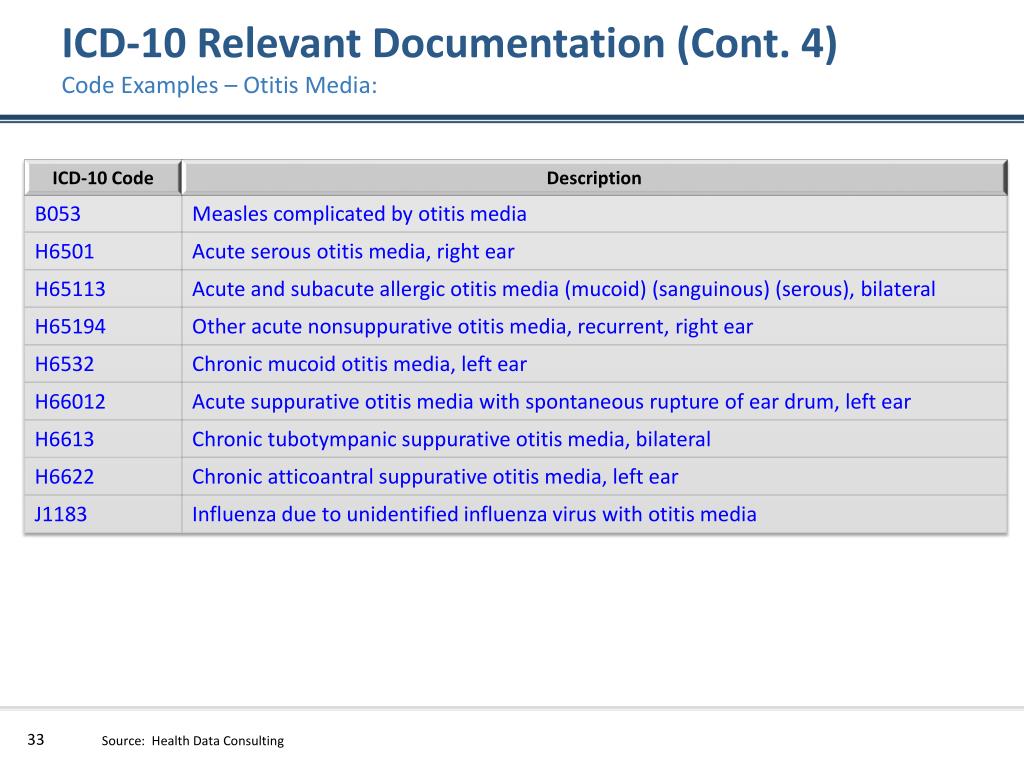Viewport: 1024px width, 768px height.
Task: Click the ICD-10 Code column header
Action: coord(103,178)
